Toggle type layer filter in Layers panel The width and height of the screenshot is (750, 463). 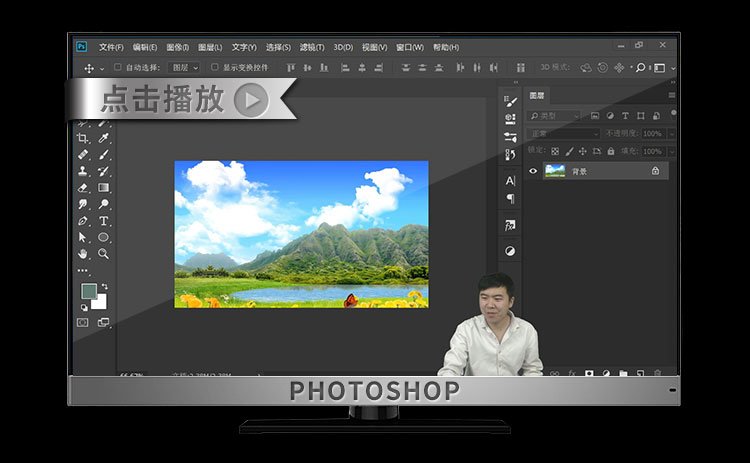click(x=625, y=116)
